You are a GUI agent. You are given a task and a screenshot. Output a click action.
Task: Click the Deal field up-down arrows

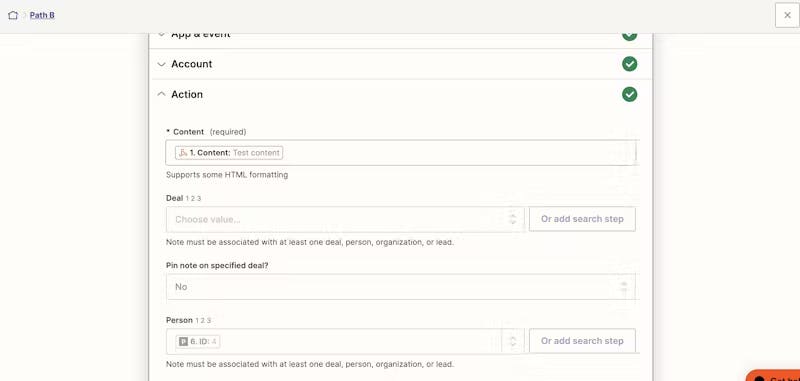tap(513, 219)
